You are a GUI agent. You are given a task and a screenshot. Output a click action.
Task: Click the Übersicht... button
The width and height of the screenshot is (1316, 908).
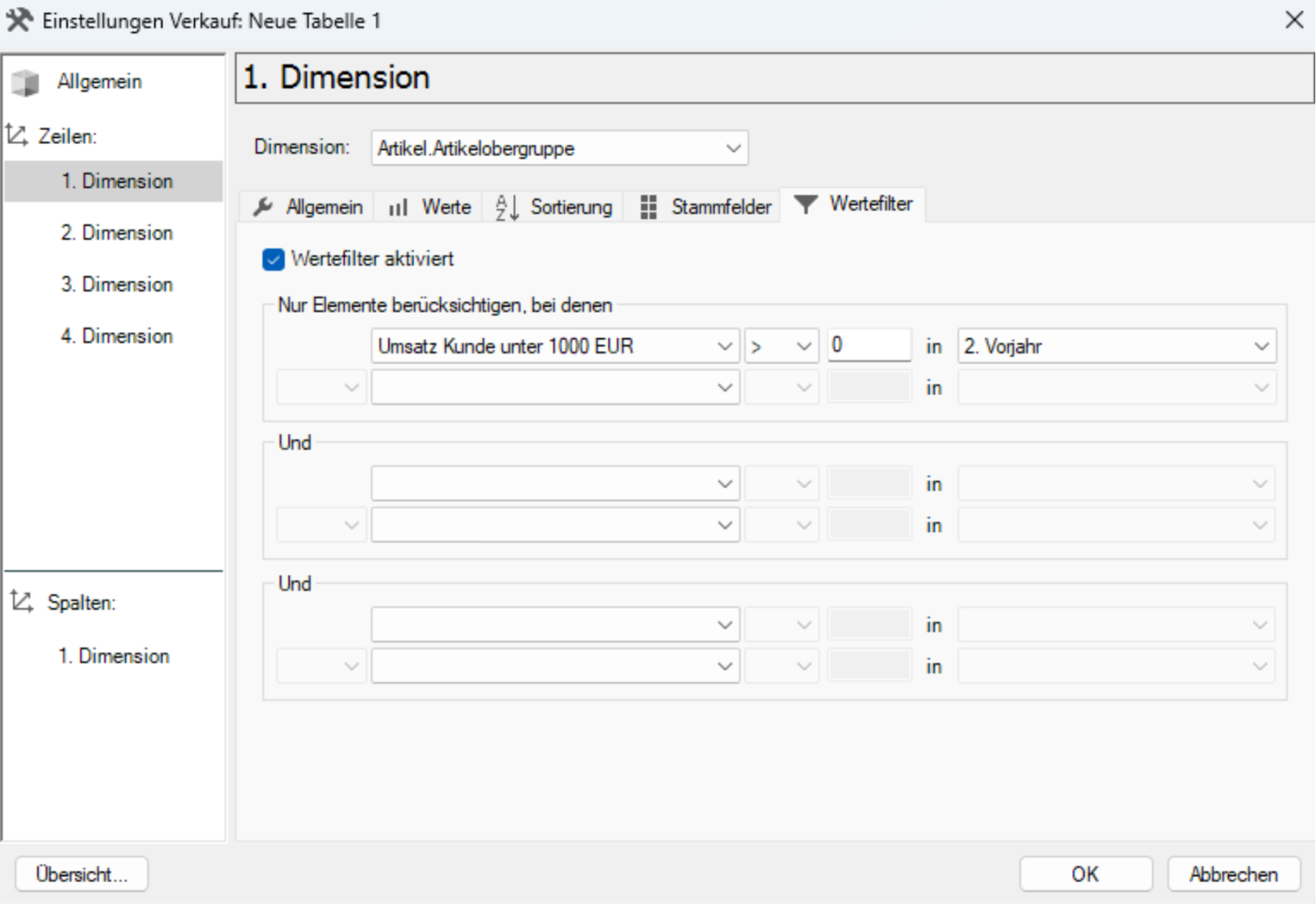tap(81, 874)
